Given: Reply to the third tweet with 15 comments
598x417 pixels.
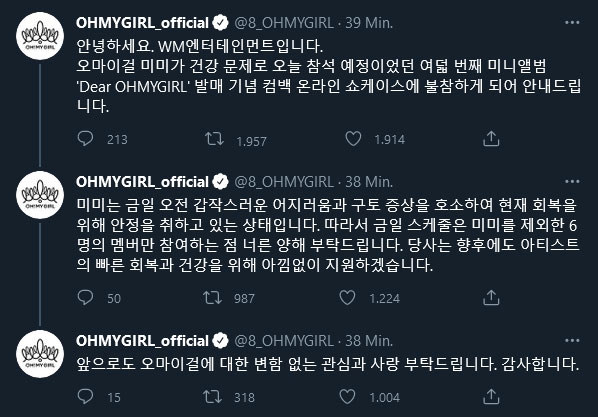Looking at the screenshot, I should coord(85,397).
